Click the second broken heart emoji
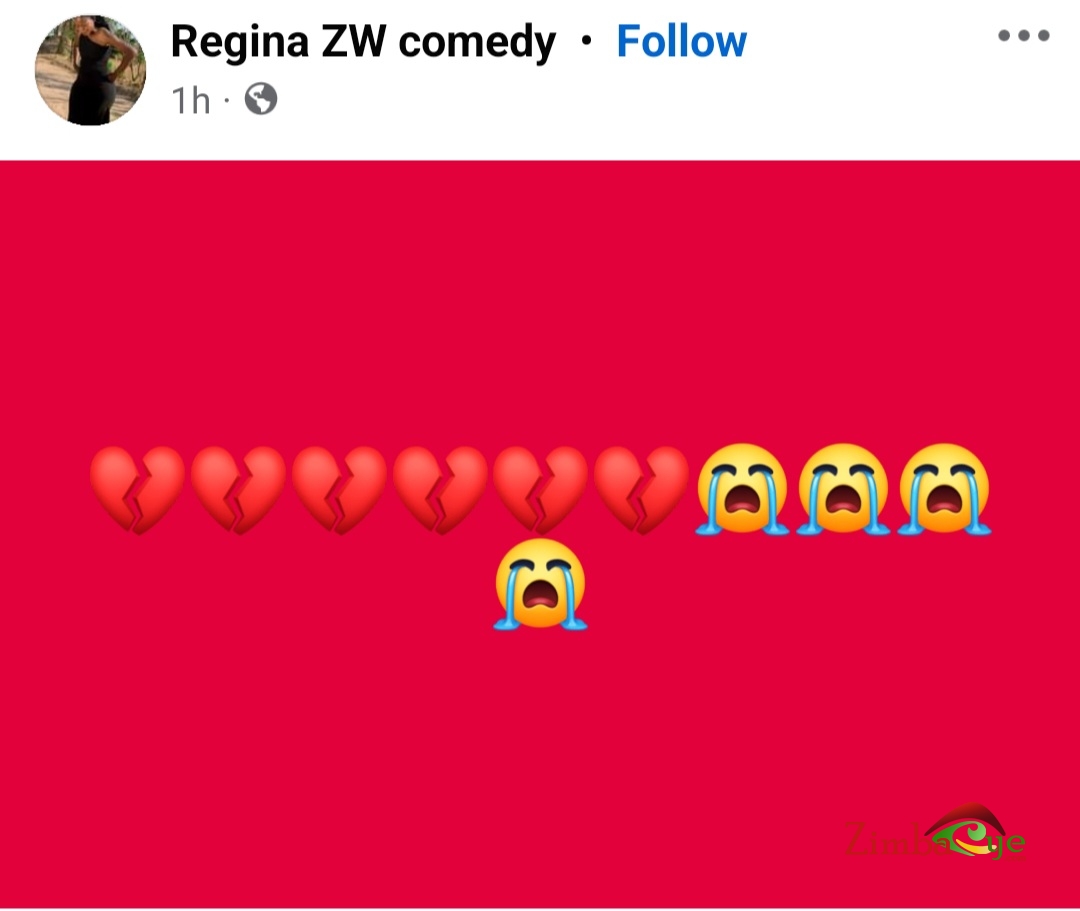Screen dimensions: 1080x911 tap(238, 490)
